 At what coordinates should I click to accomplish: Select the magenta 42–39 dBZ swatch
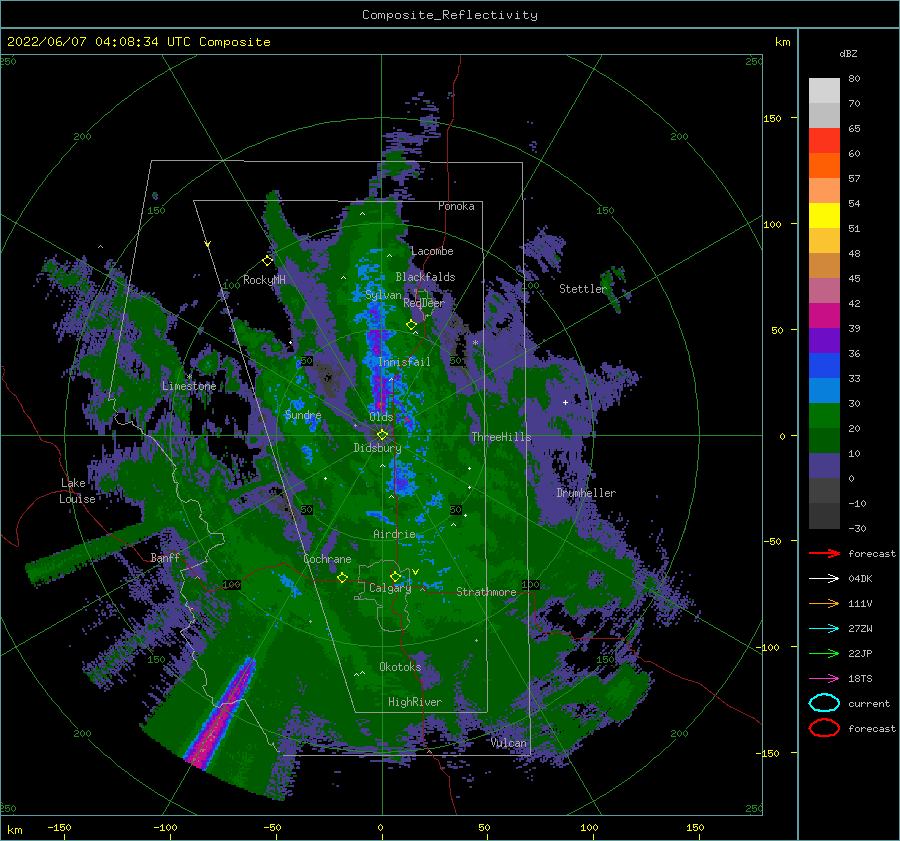click(x=824, y=316)
